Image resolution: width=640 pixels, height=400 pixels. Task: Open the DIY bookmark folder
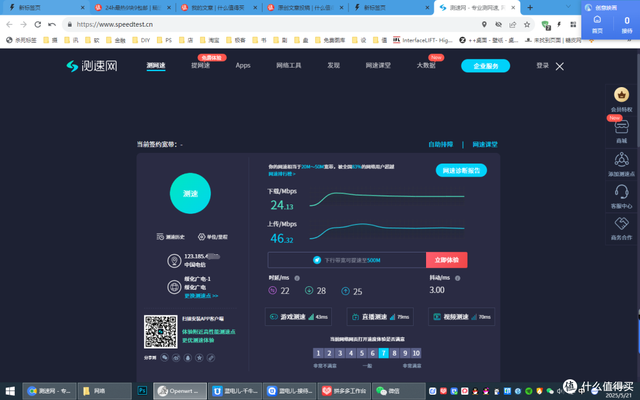(141, 40)
